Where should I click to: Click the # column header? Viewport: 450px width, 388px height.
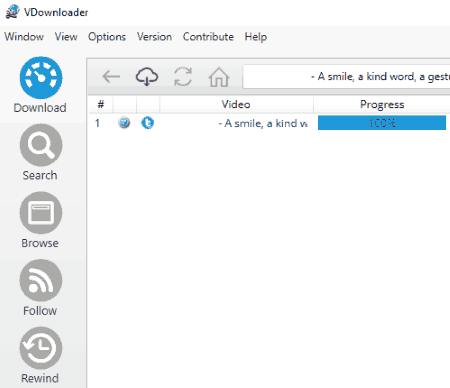[101, 104]
